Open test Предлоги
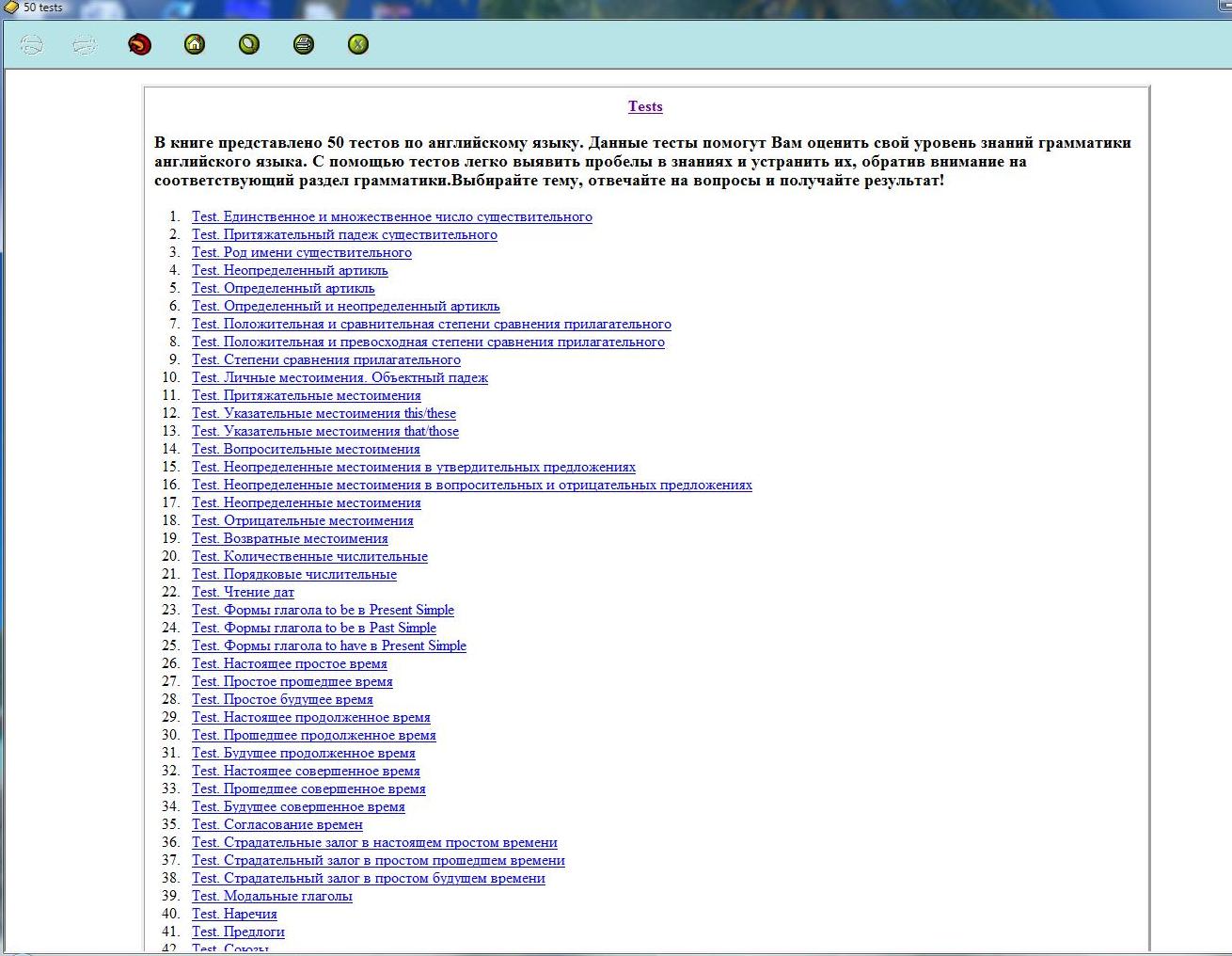 coord(238,932)
